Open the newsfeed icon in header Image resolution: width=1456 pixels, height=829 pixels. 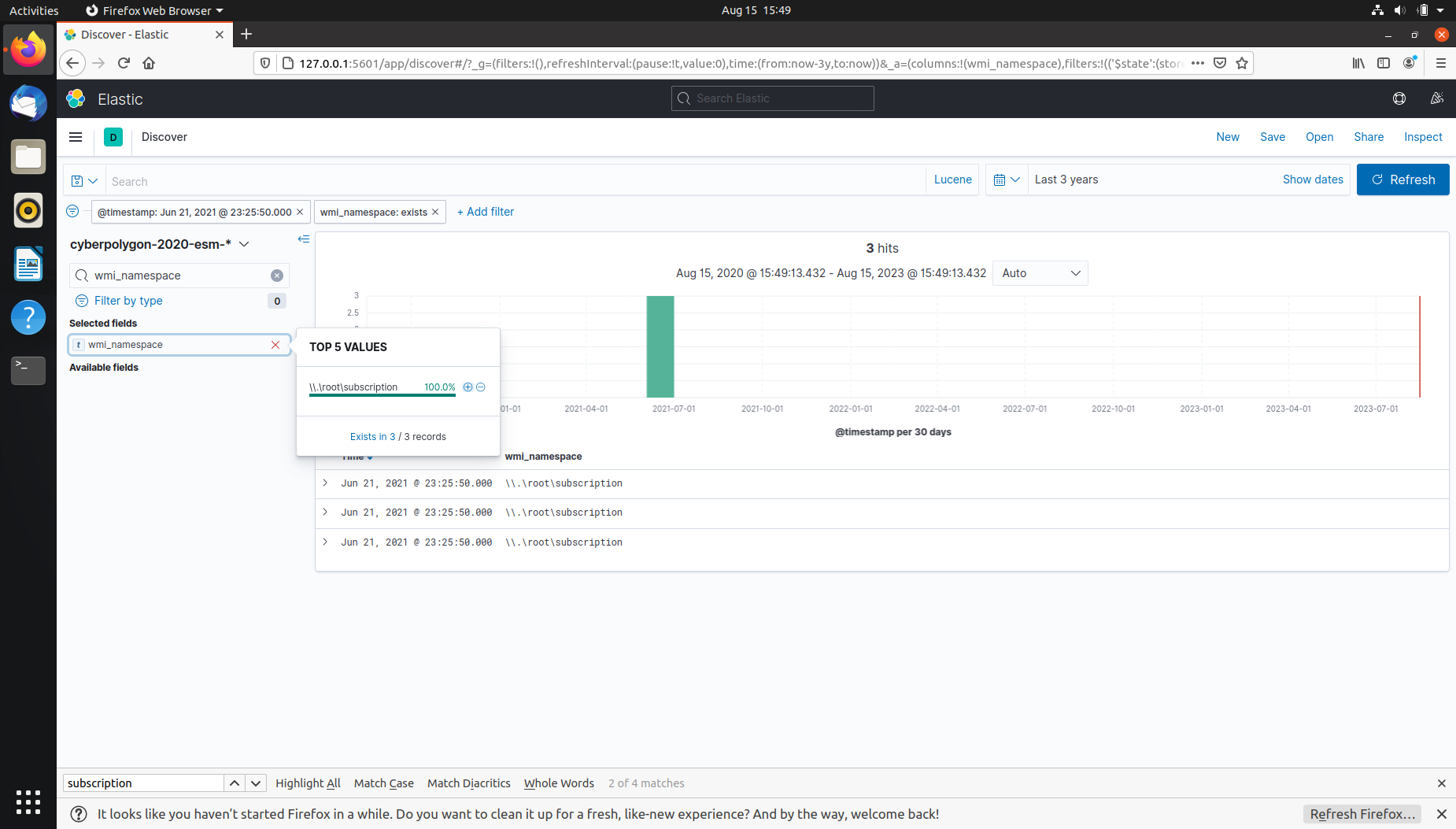coord(1436,98)
